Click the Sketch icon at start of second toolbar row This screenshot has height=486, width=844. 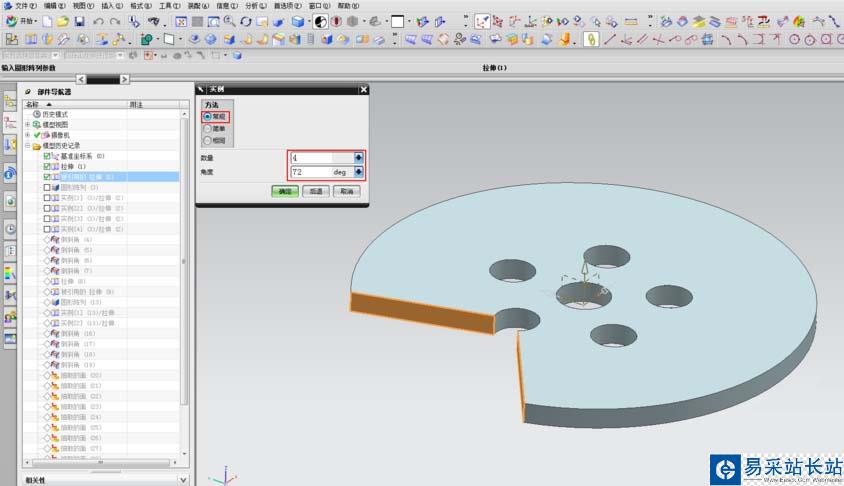coord(11,39)
